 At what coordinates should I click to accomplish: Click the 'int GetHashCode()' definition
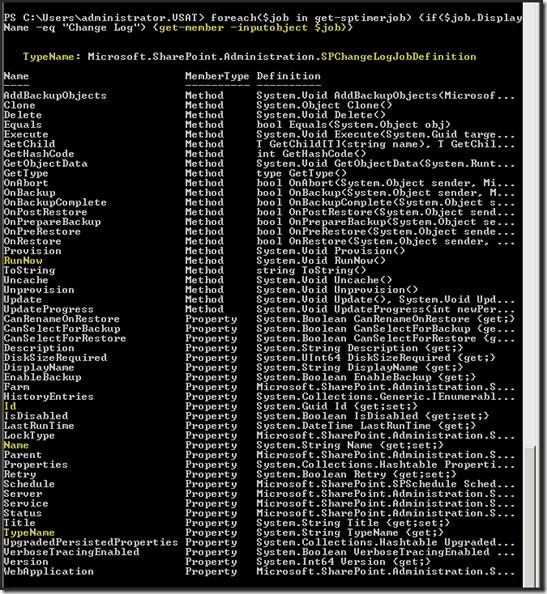tap(311, 154)
